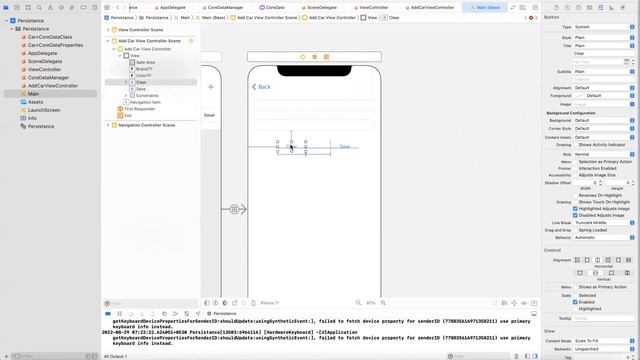Show the File inspector tab icon
640x360 pixels.
[x=556, y=7]
